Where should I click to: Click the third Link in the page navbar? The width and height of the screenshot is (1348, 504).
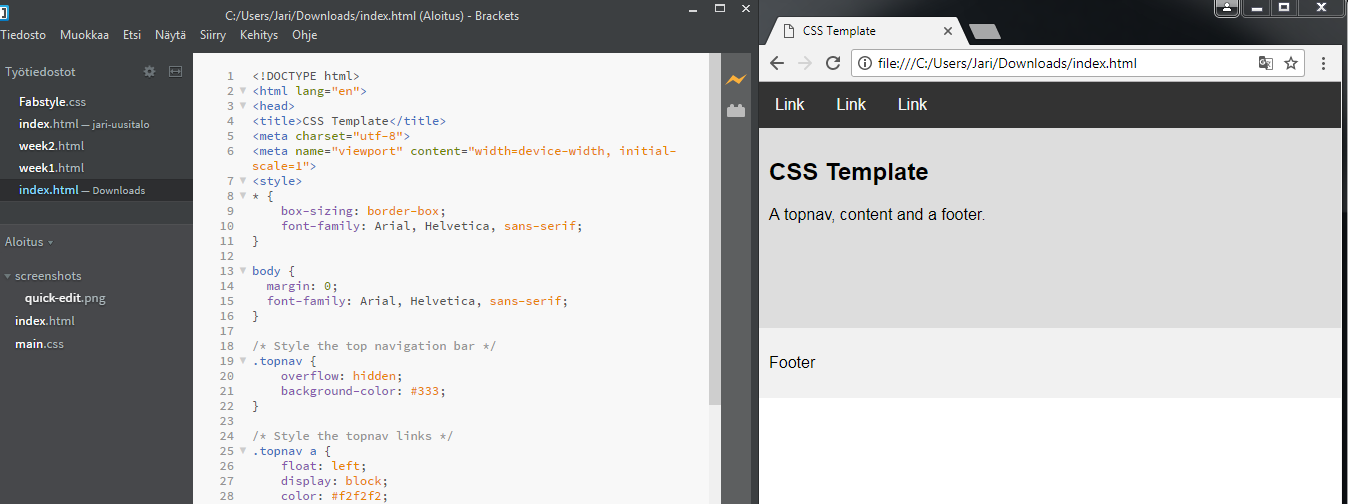tap(912, 104)
